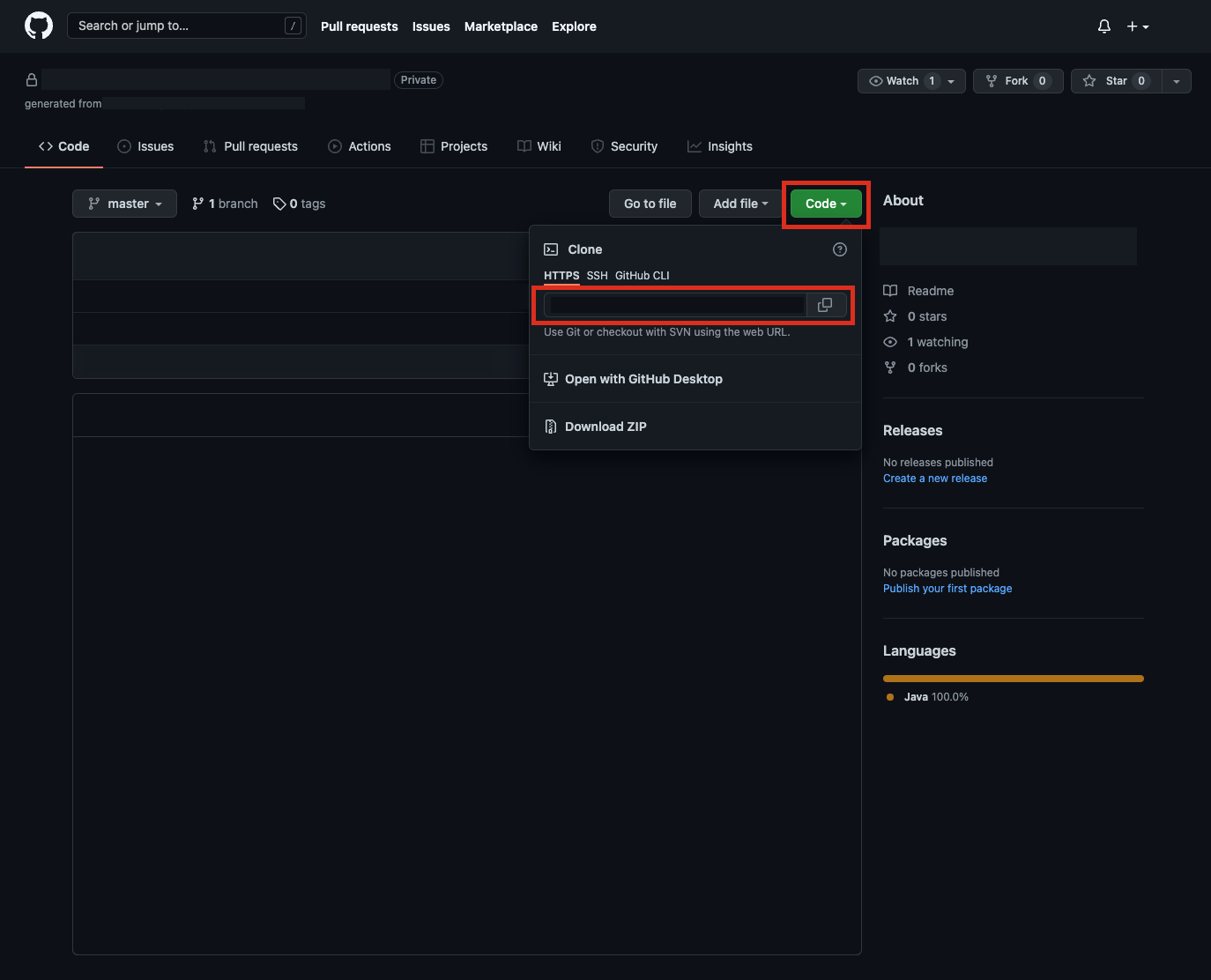
Task: Switch to the repository Issues tab
Action: [145, 146]
